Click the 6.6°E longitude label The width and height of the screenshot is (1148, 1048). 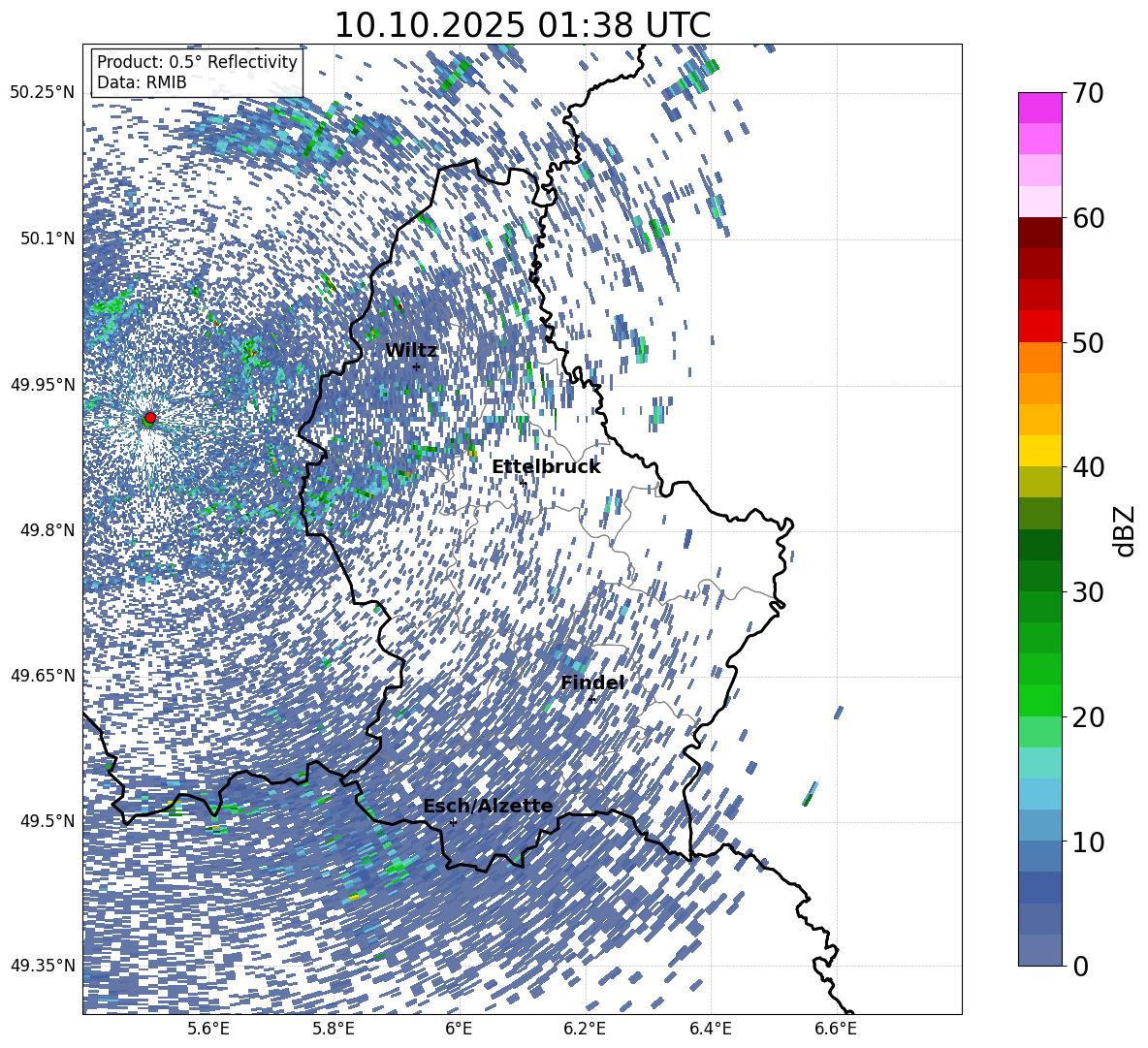836,1029
